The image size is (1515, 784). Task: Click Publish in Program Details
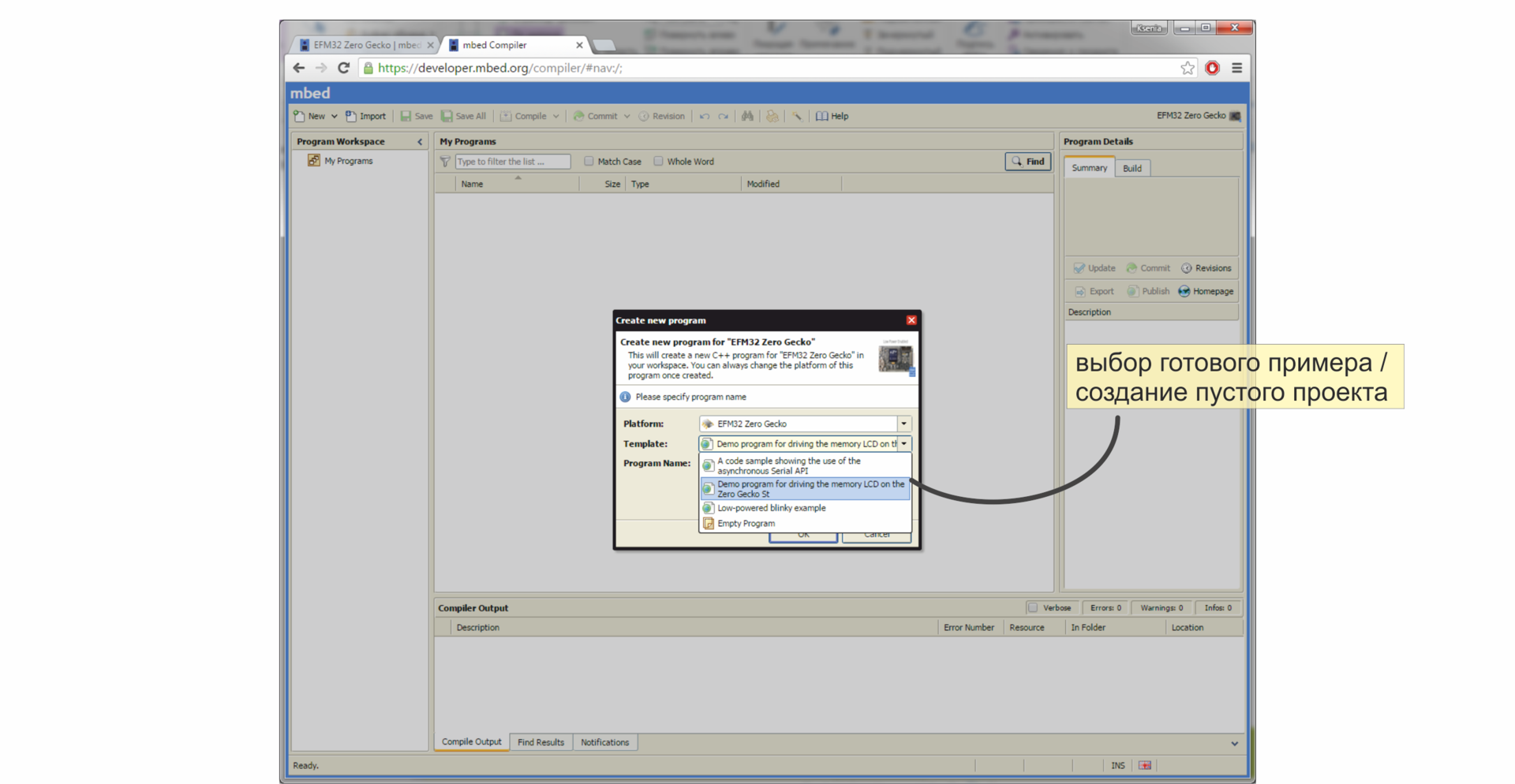coord(1148,291)
